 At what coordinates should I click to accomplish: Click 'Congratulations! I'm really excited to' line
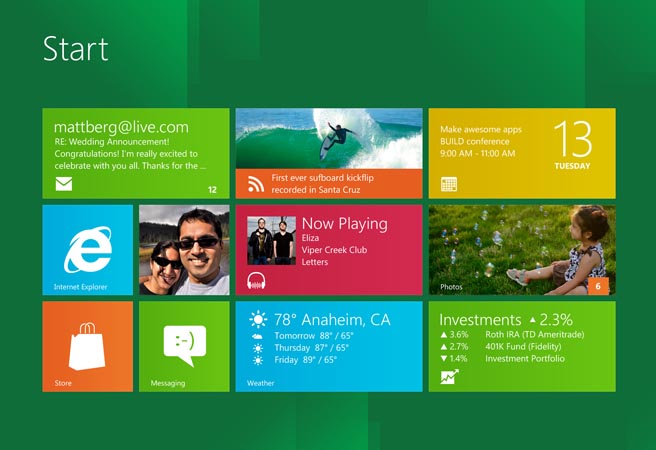(126, 154)
